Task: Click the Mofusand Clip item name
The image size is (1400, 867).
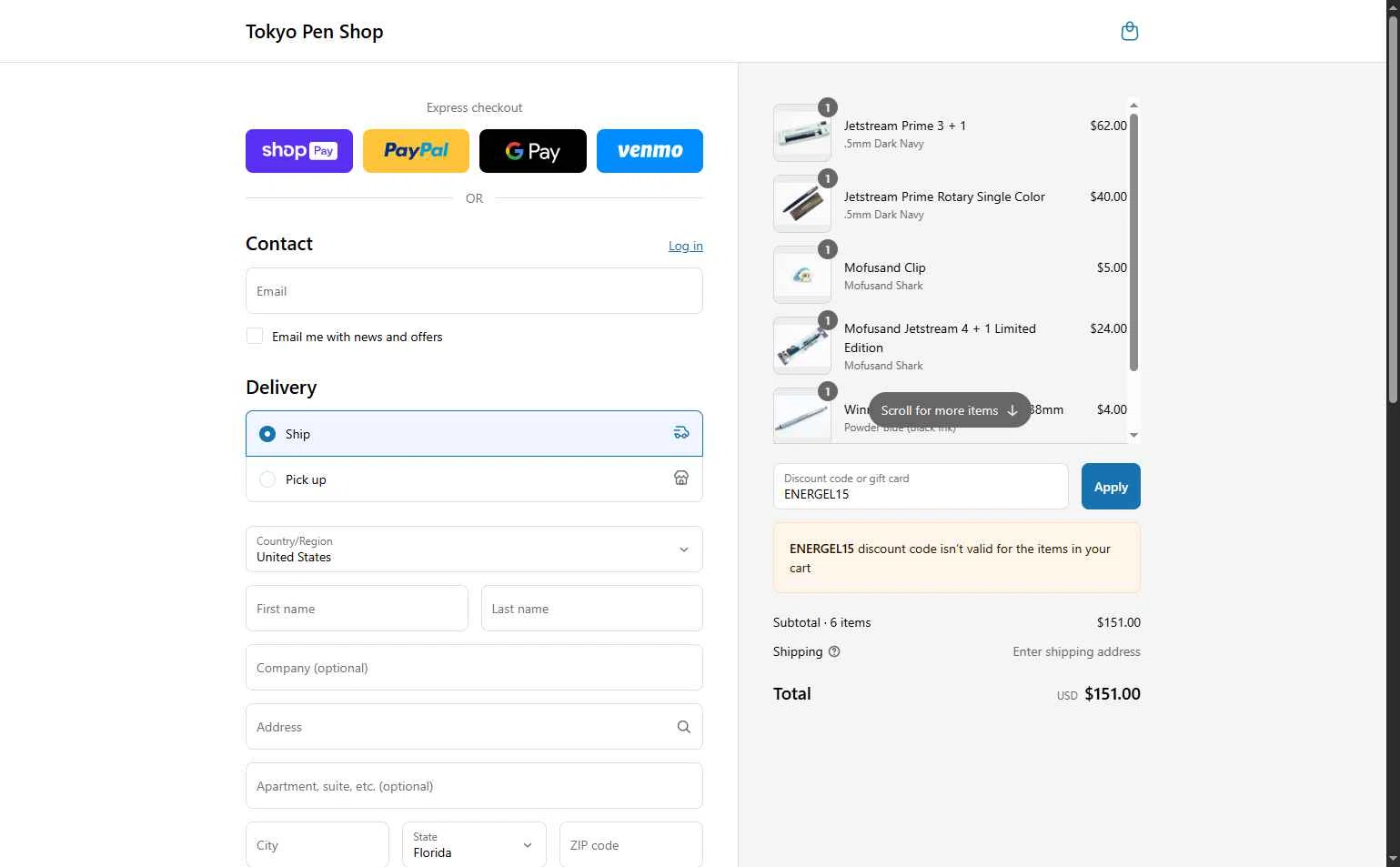Action: 885,267
